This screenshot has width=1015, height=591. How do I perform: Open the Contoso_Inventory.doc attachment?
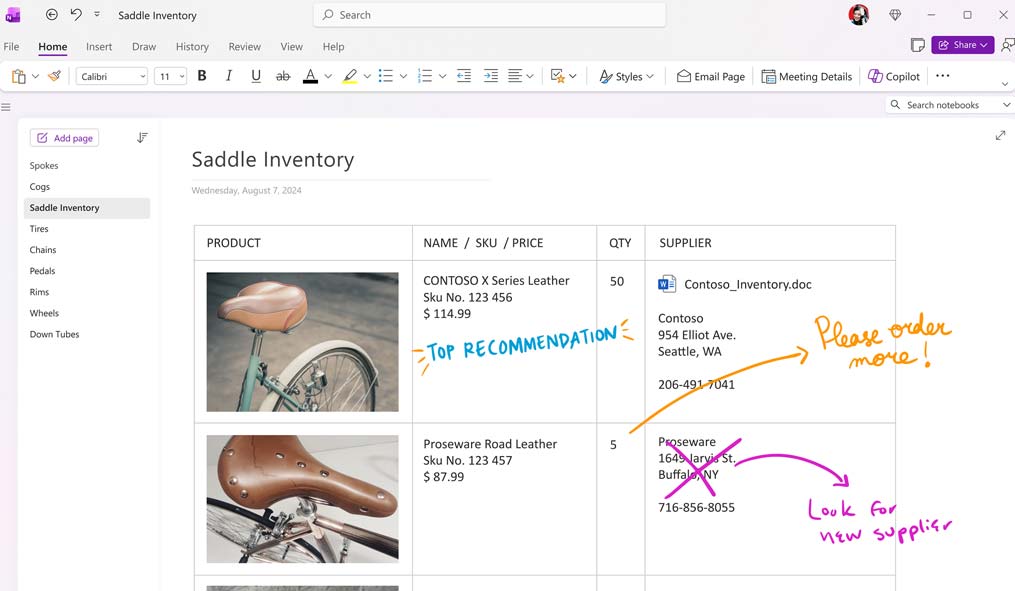[735, 284]
